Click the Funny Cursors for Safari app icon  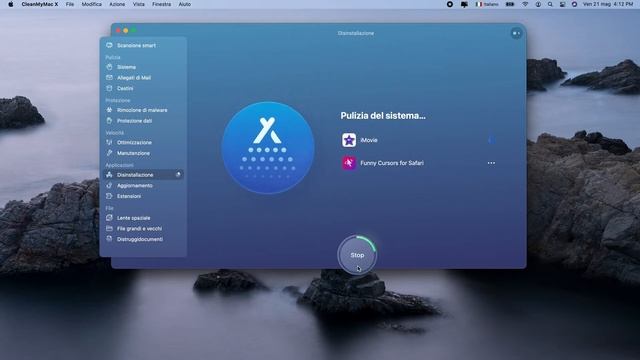[x=349, y=163]
